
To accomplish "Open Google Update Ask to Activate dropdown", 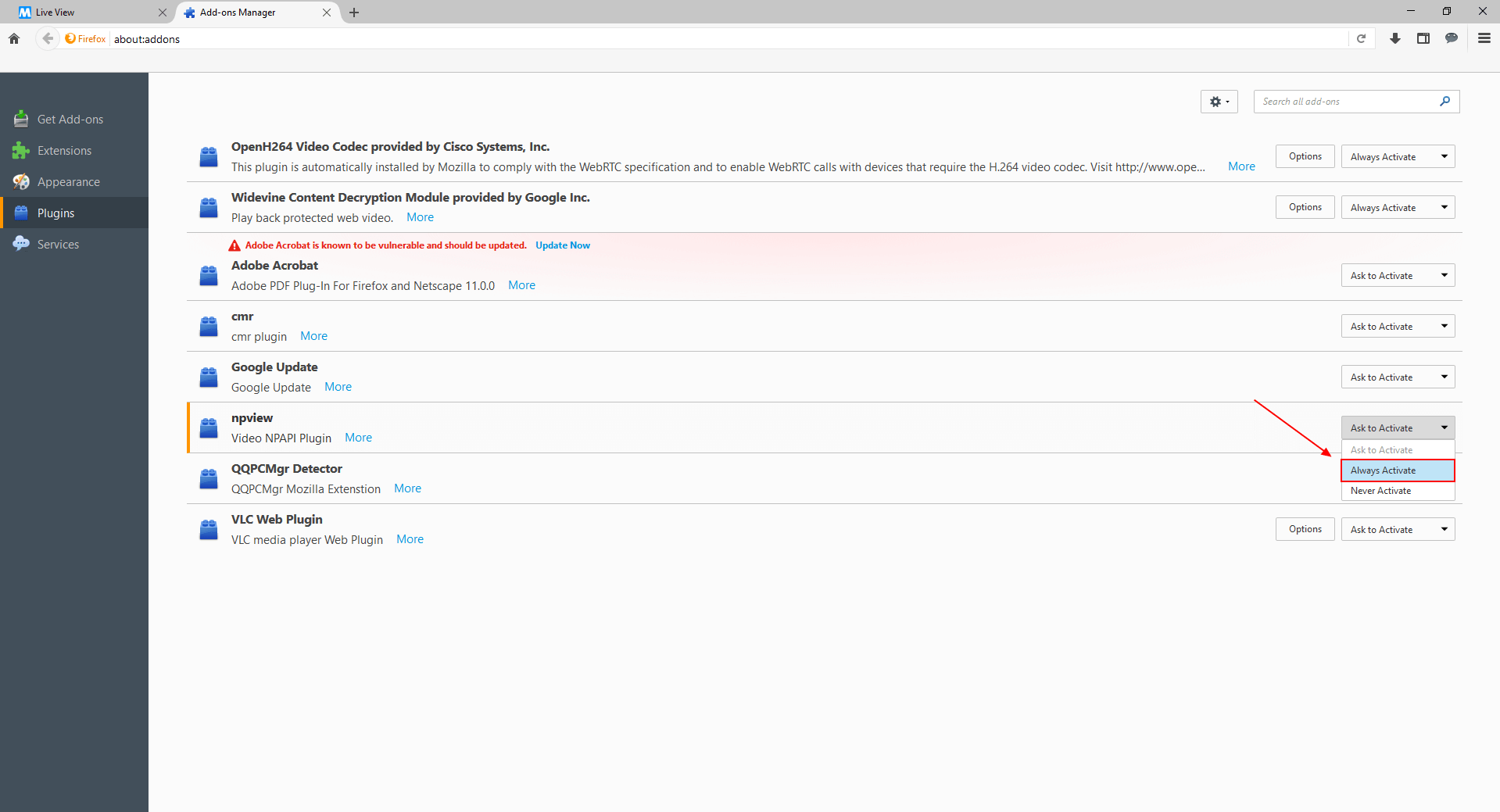I will click(1398, 377).
